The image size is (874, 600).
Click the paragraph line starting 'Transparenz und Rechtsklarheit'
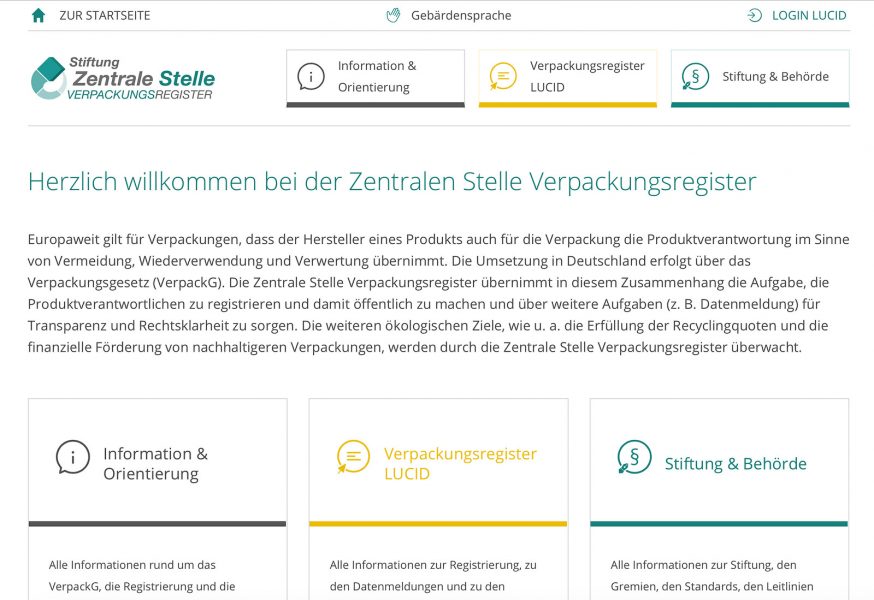coord(428,326)
